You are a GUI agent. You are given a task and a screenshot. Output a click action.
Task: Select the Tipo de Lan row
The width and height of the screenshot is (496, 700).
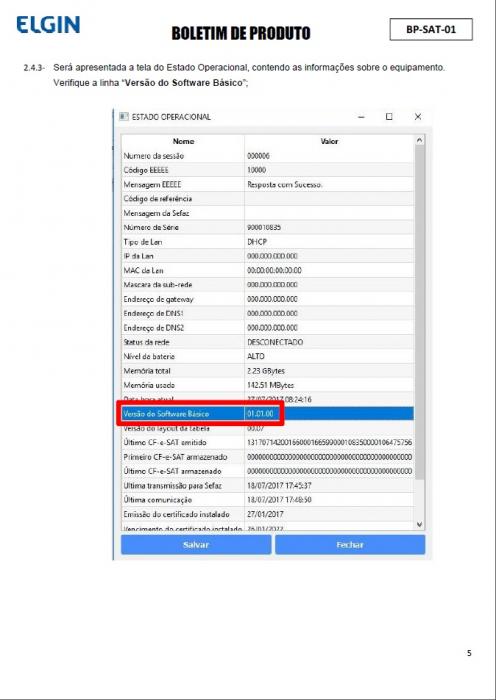[x=267, y=242]
